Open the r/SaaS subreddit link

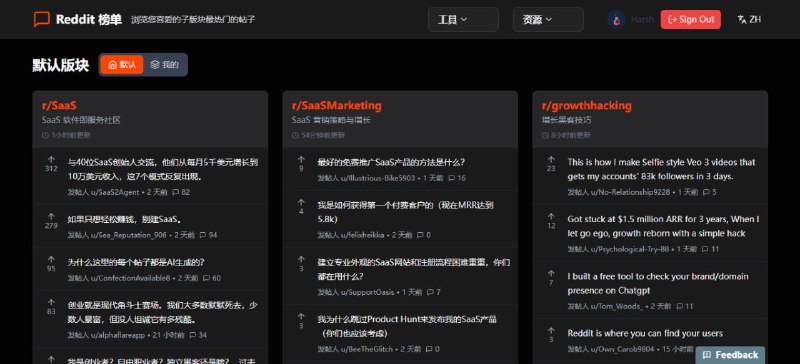click(59, 106)
